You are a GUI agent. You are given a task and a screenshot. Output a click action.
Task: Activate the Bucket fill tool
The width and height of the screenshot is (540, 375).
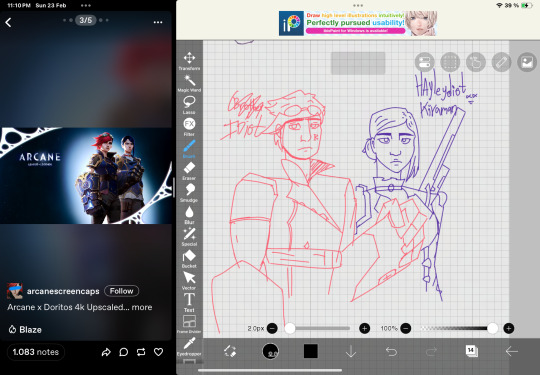(x=189, y=259)
